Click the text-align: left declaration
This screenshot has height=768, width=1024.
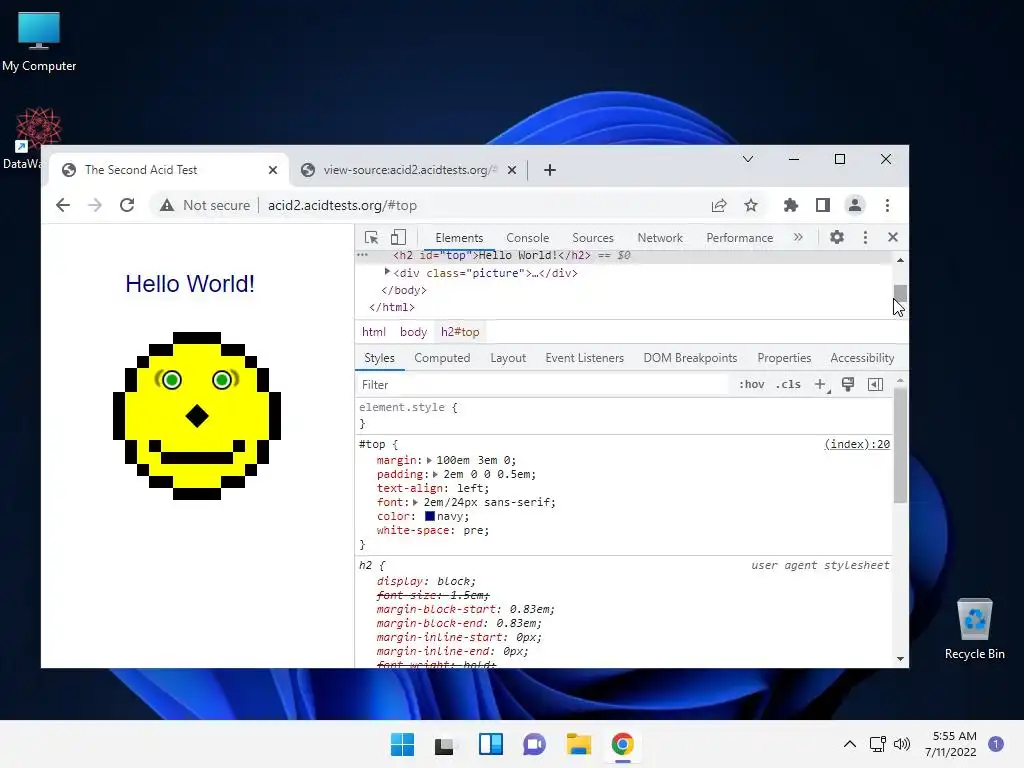point(432,488)
